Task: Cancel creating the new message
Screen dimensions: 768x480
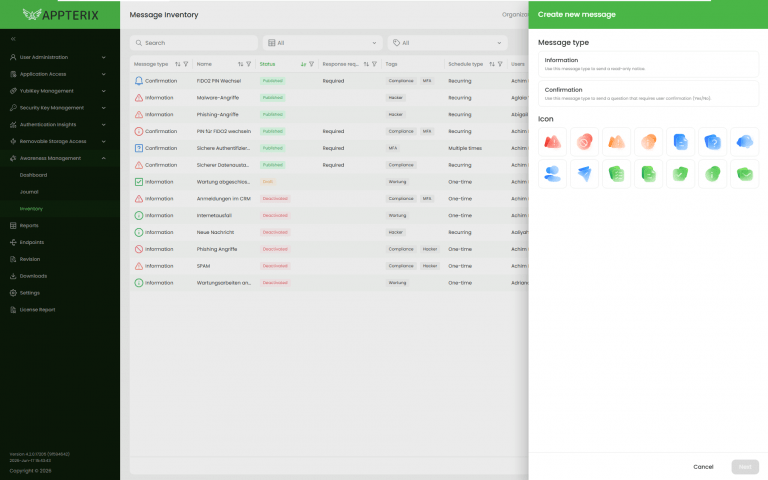Action: point(703,467)
